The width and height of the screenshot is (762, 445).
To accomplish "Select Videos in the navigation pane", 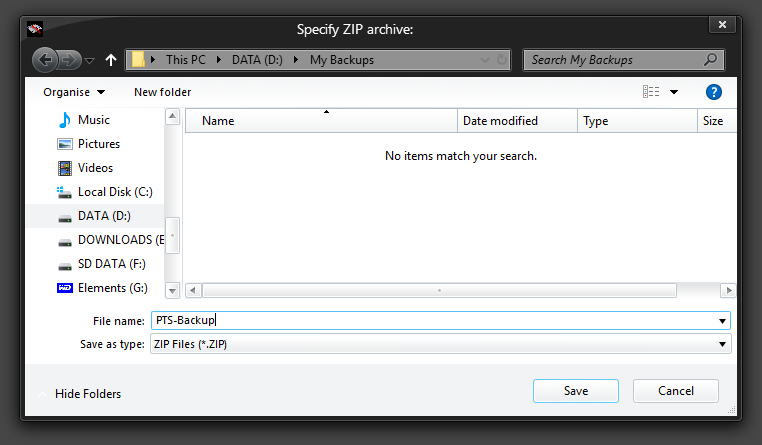I will 95,168.
